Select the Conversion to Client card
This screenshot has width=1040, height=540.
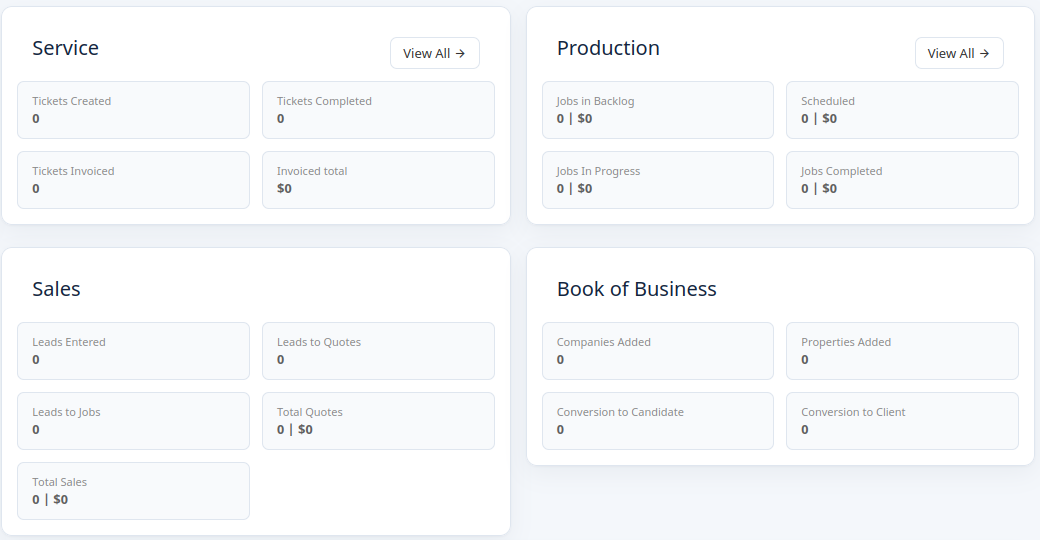[x=902, y=421]
